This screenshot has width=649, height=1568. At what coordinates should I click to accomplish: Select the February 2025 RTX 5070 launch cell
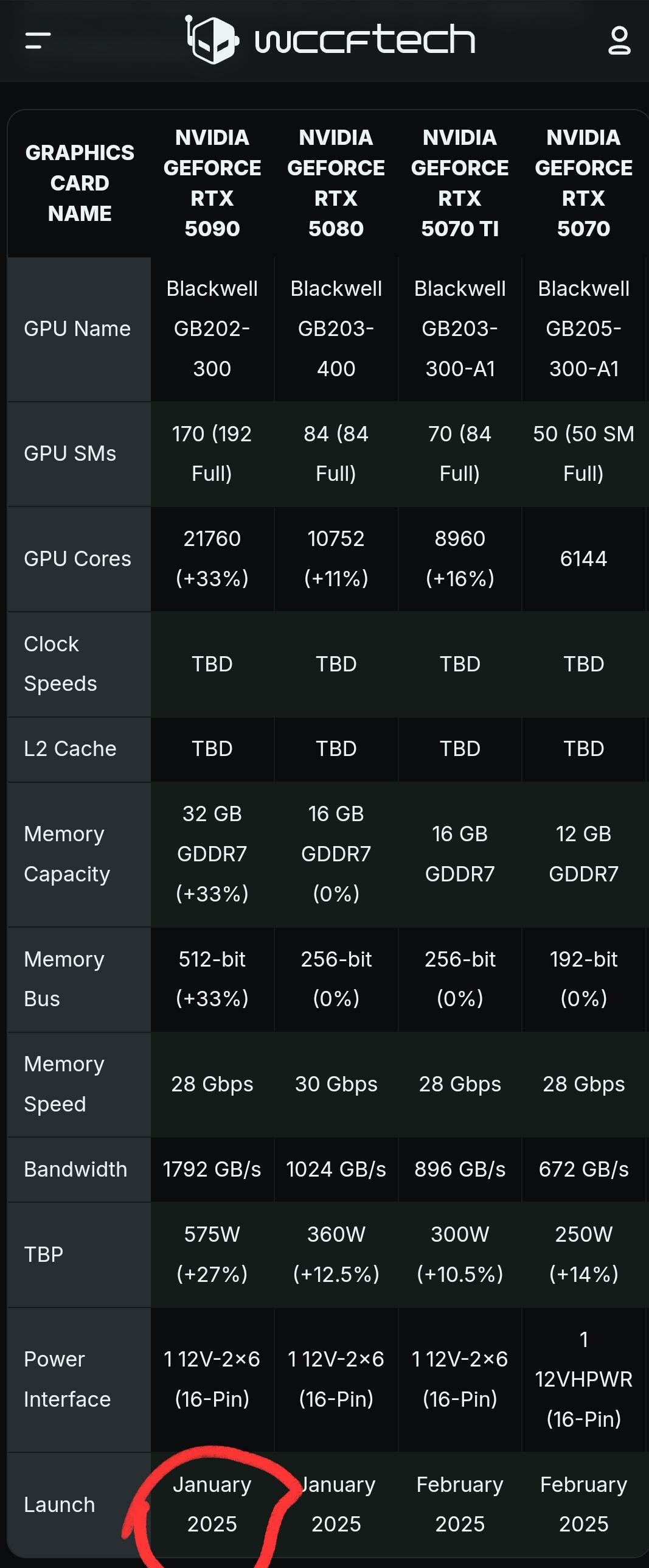(x=583, y=1505)
